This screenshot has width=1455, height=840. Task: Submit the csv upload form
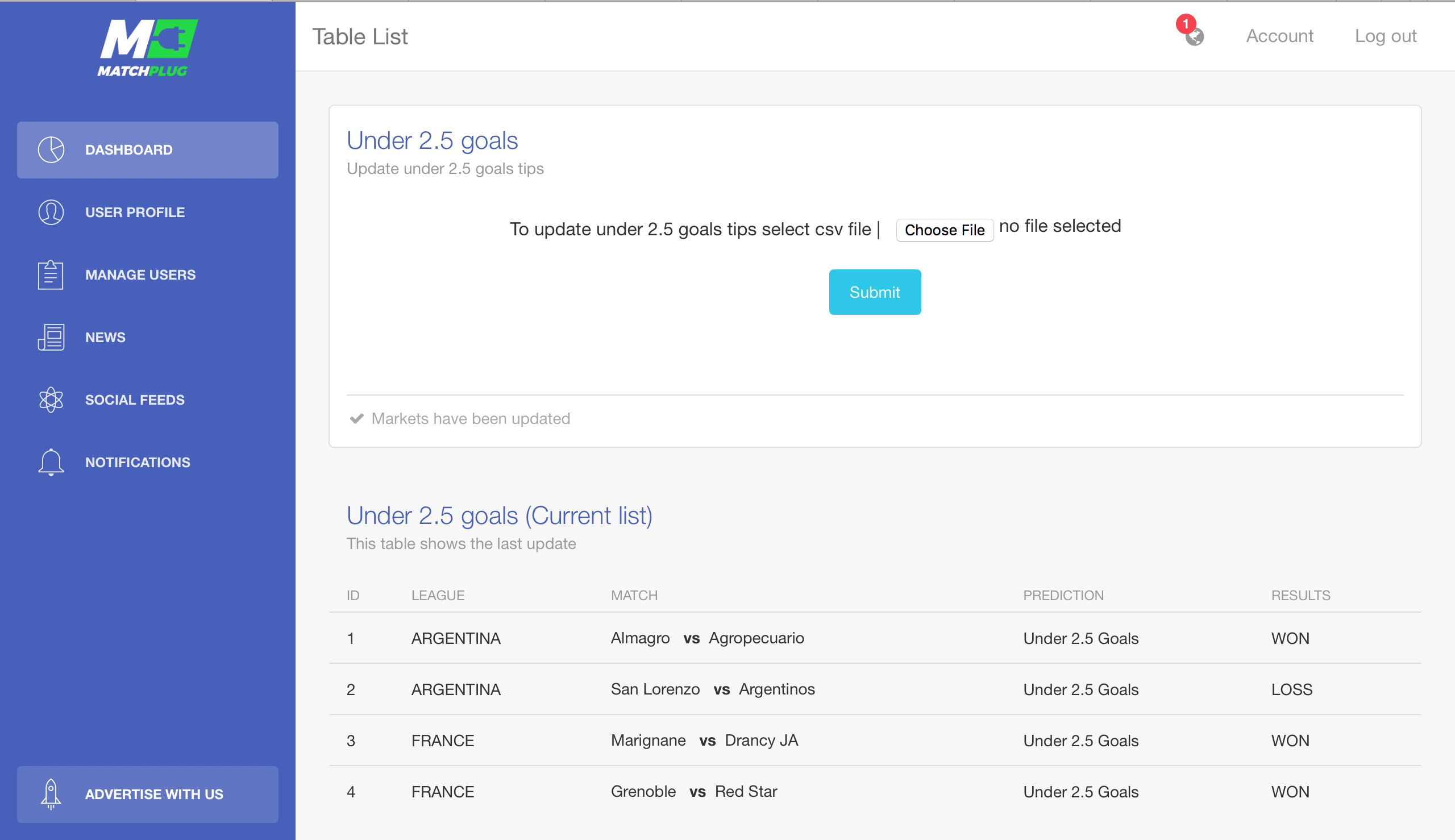[875, 292]
